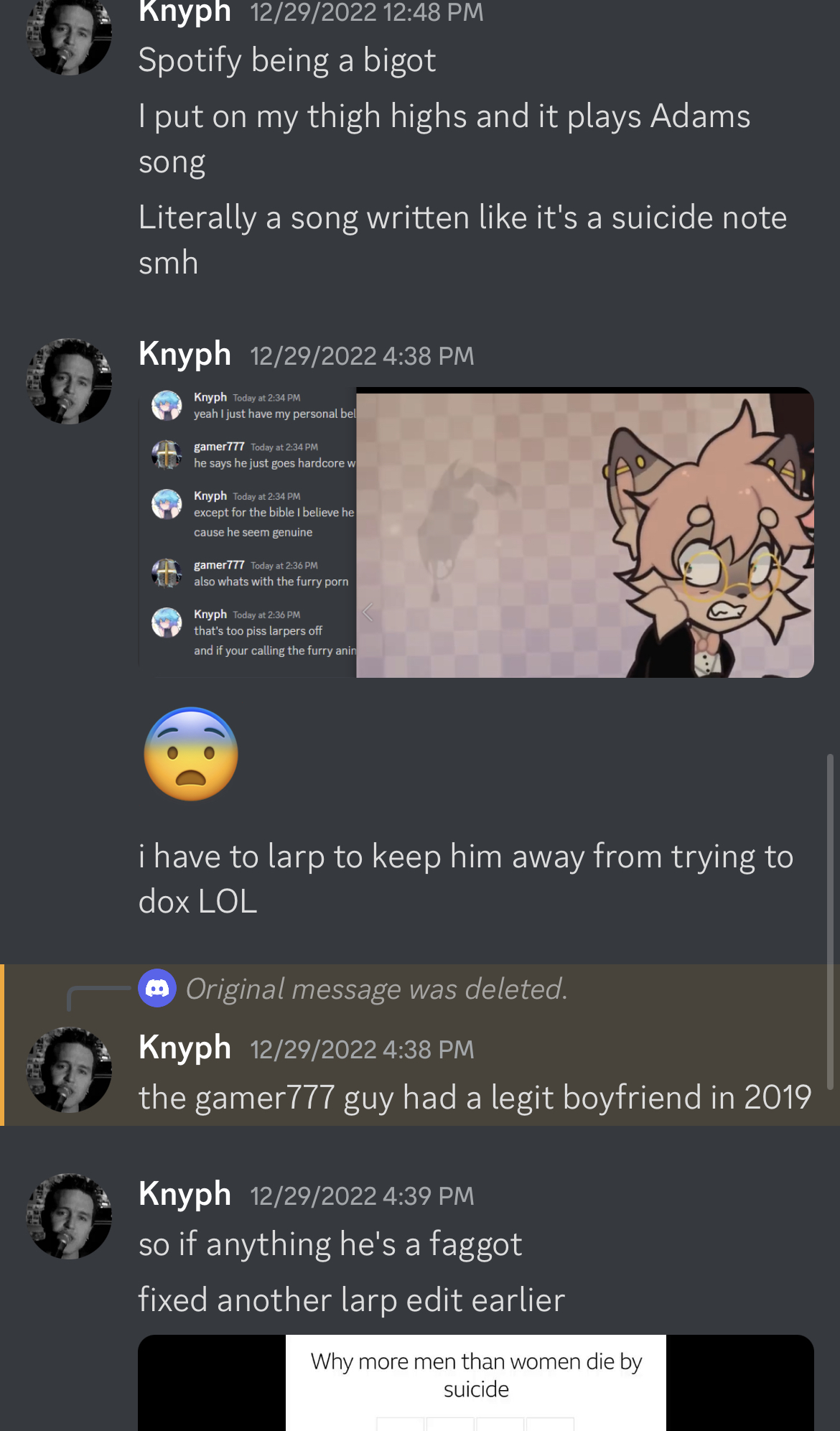Click 'Original message was deleted' reply reference
Screen dimensions: 840x1431
376,989
